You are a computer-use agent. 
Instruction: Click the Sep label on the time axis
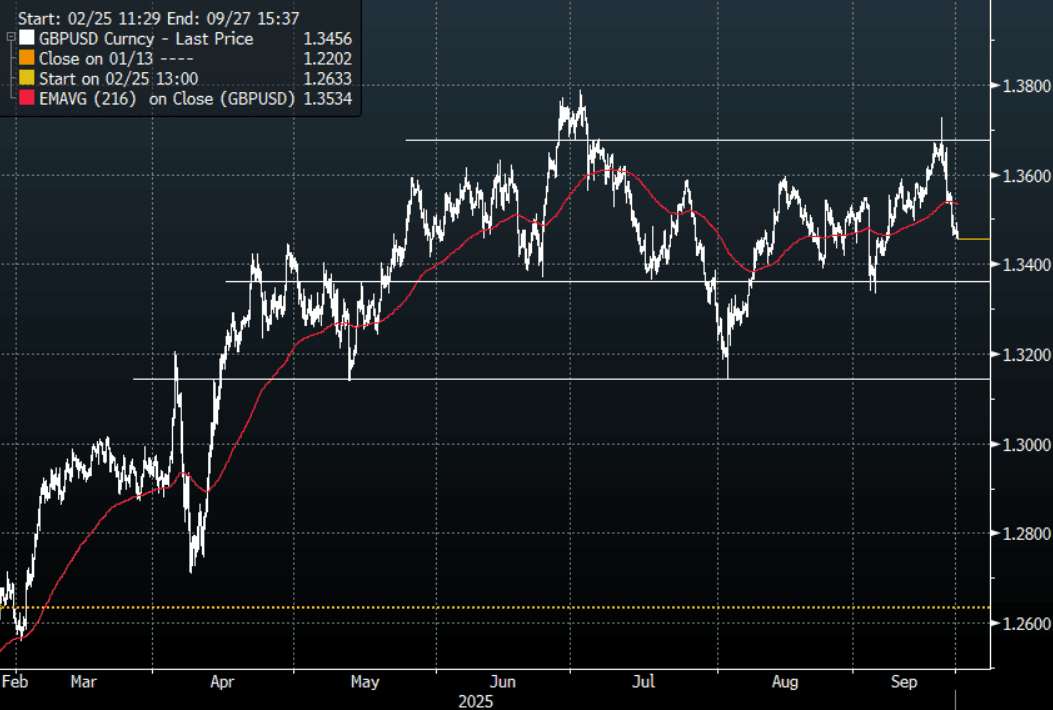(x=904, y=682)
